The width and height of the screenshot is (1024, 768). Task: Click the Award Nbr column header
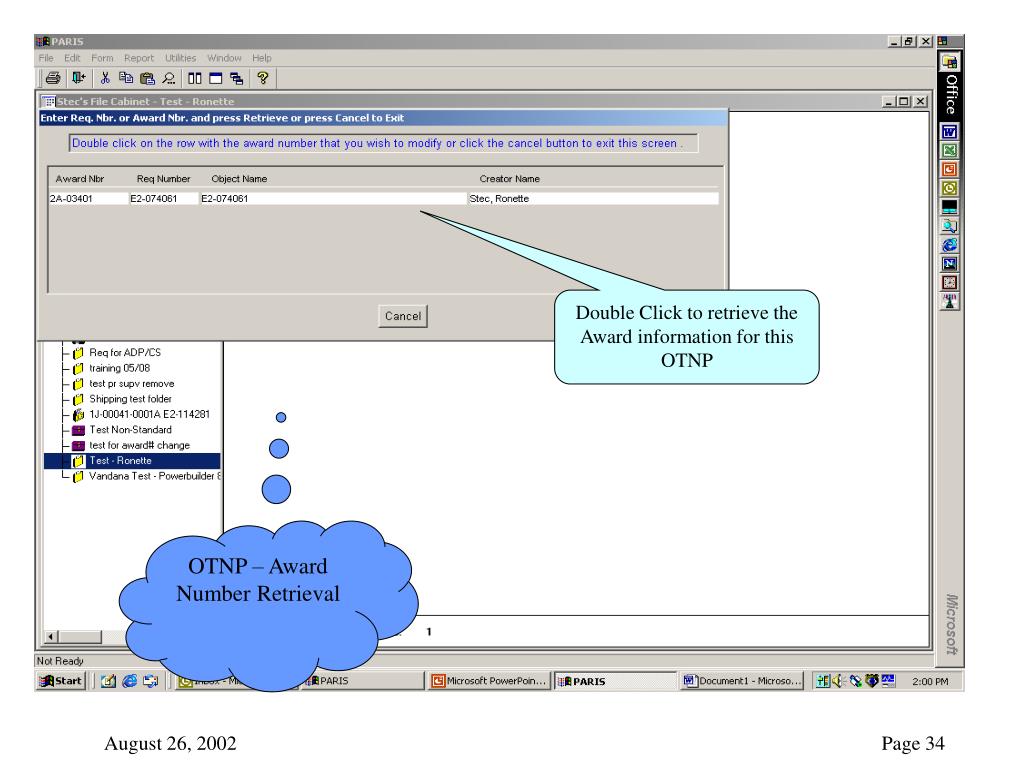pyautogui.click(x=80, y=179)
